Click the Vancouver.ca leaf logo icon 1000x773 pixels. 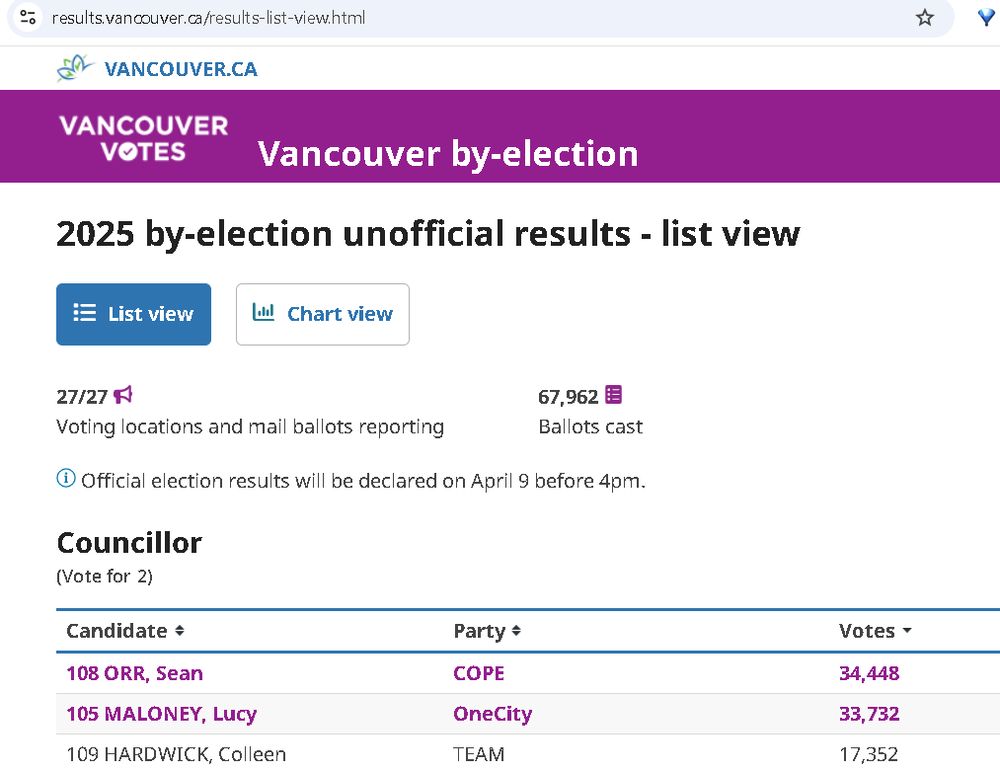point(73,68)
